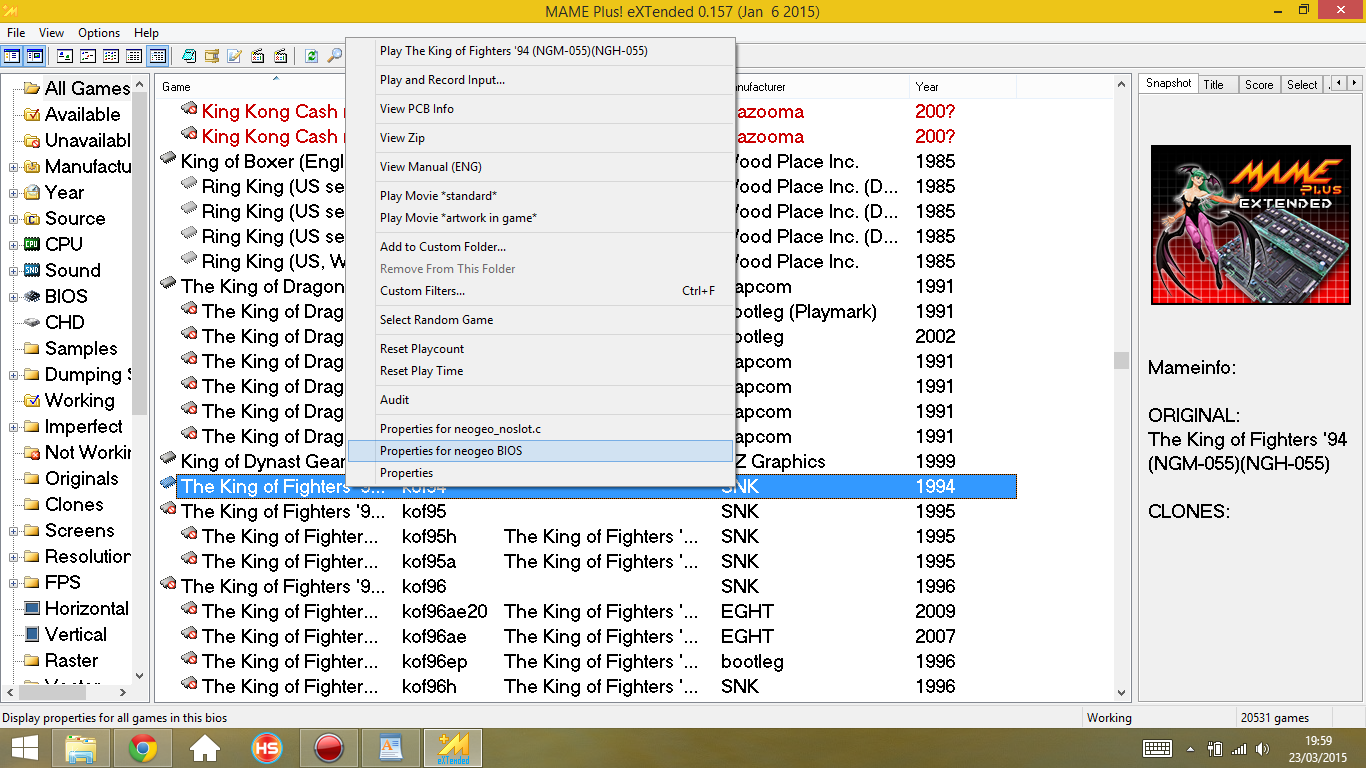Open the File menu
Image resolution: width=1366 pixels, height=768 pixels.
pyautogui.click(x=16, y=33)
